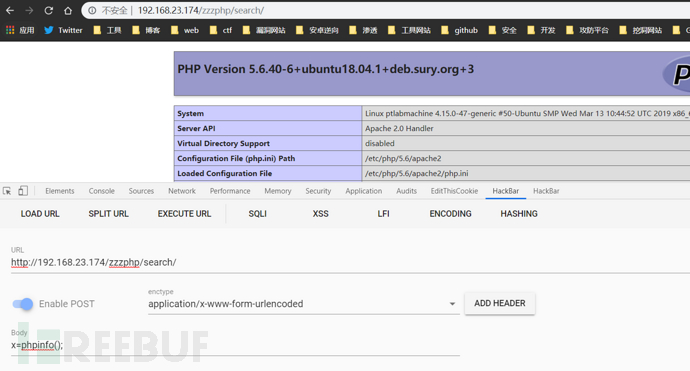Open the Twitter bookmark
Image resolution: width=690 pixels, height=371 pixels.
(x=63, y=30)
